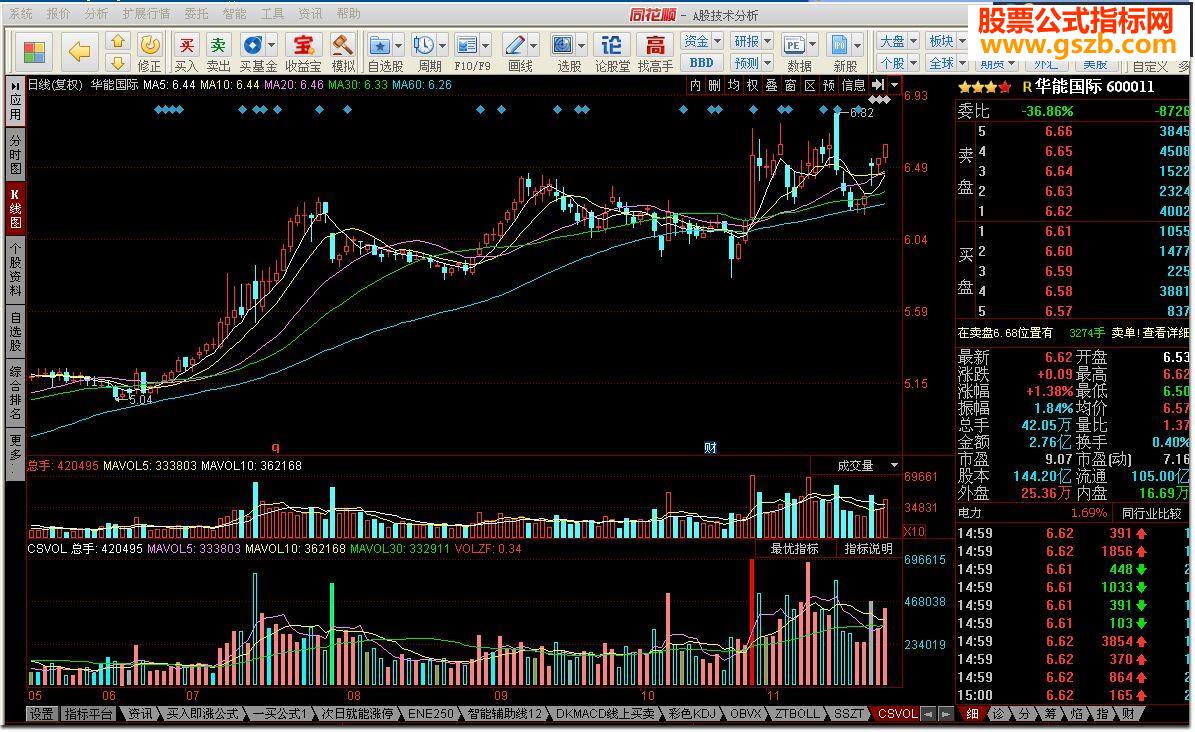Expand the 画线 dropdown arrow
This screenshot has height=732, width=1195.
[x=533, y=45]
